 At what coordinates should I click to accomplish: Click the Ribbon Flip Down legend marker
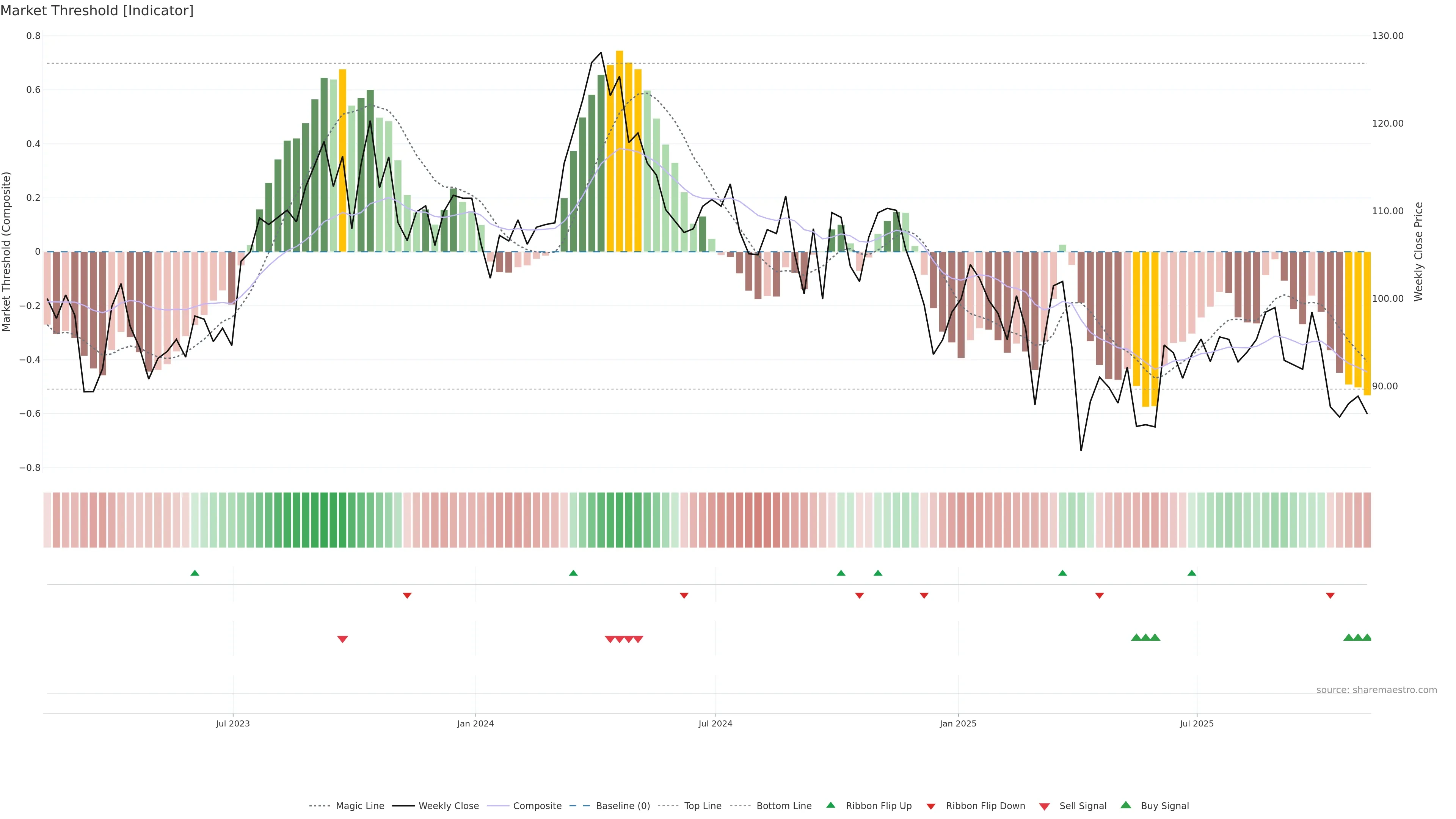931,806
